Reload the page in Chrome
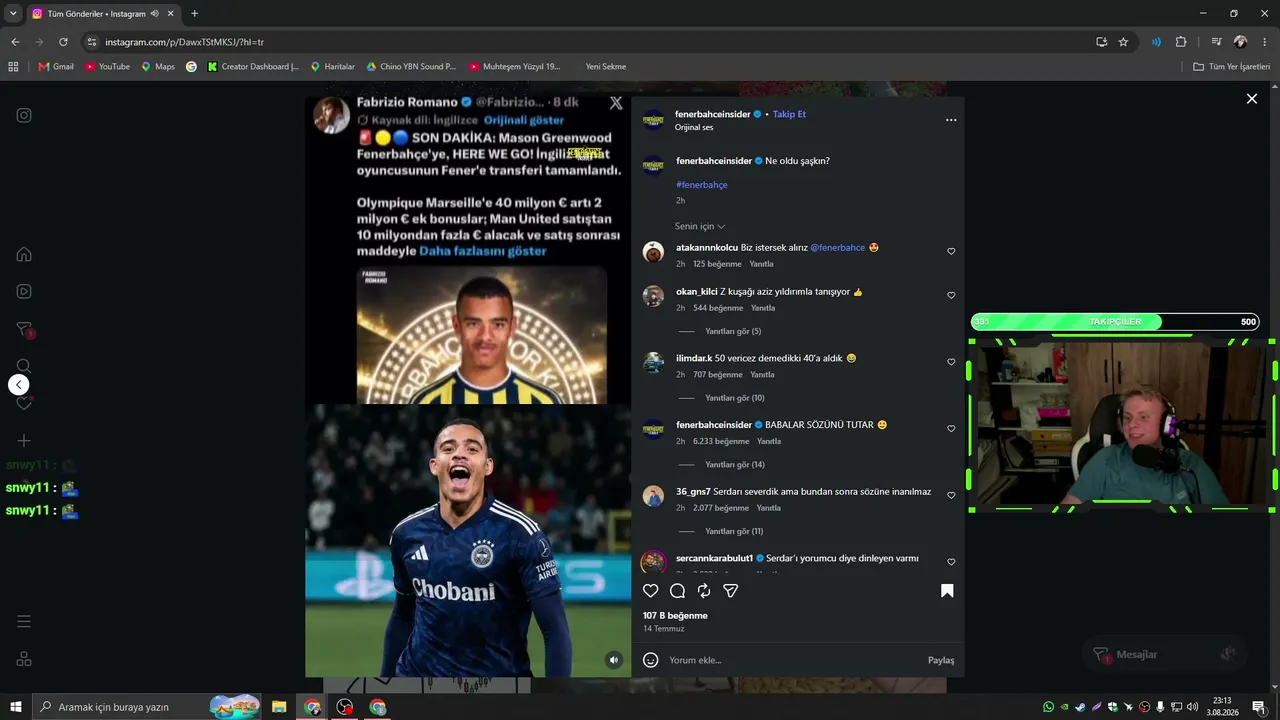1280x720 pixels. [63, 42]
